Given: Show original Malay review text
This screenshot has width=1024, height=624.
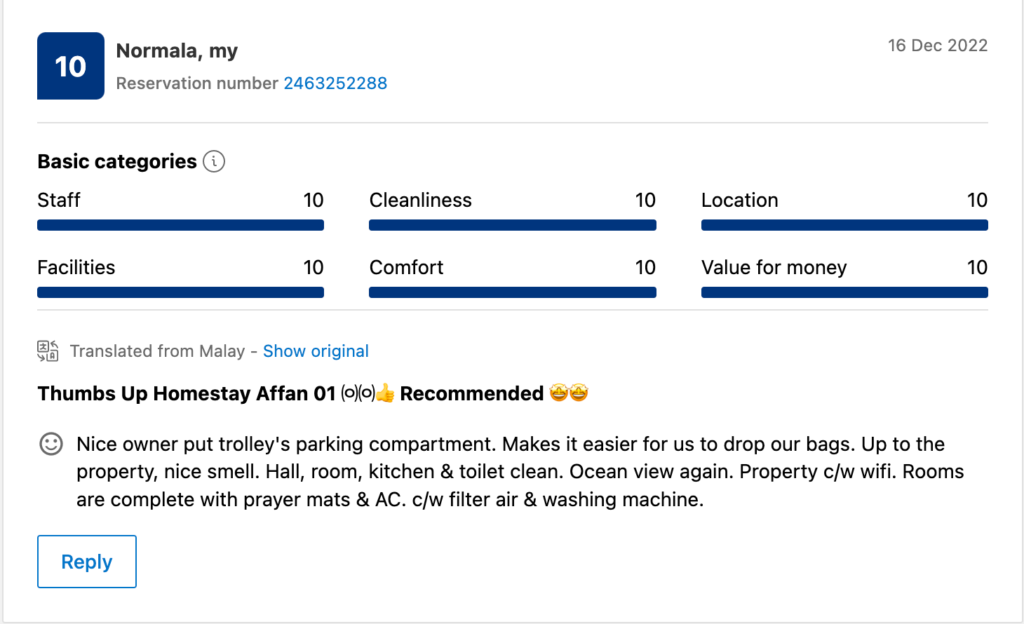Looking at the screenshot, I should point(316,351).
